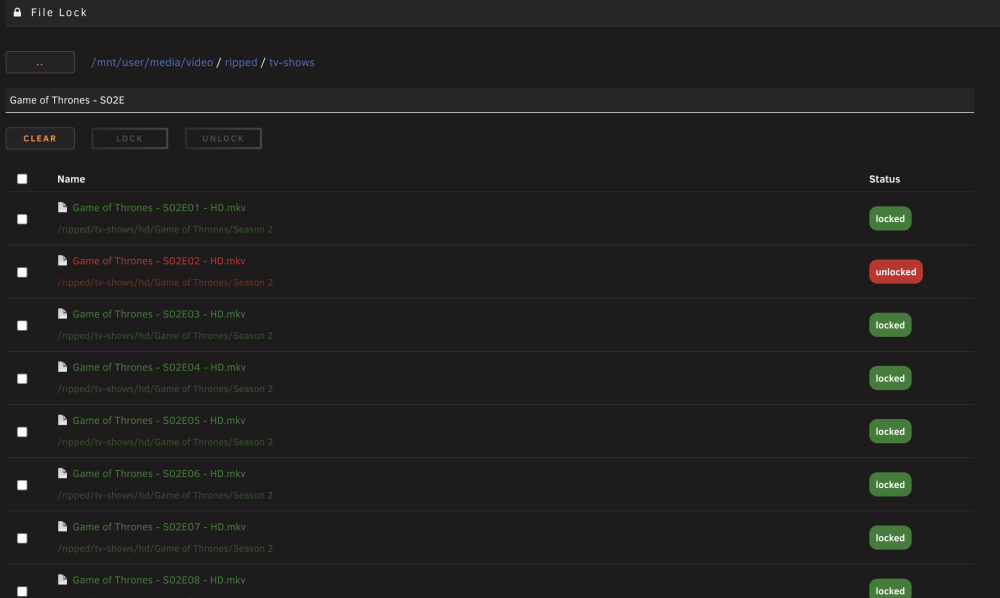Click Game of Thrones - S02E04 - HD.mkv
Image resolution: width=1000 pixels, height=598 pixels.
pyautogui.click(x=159, y=367)
